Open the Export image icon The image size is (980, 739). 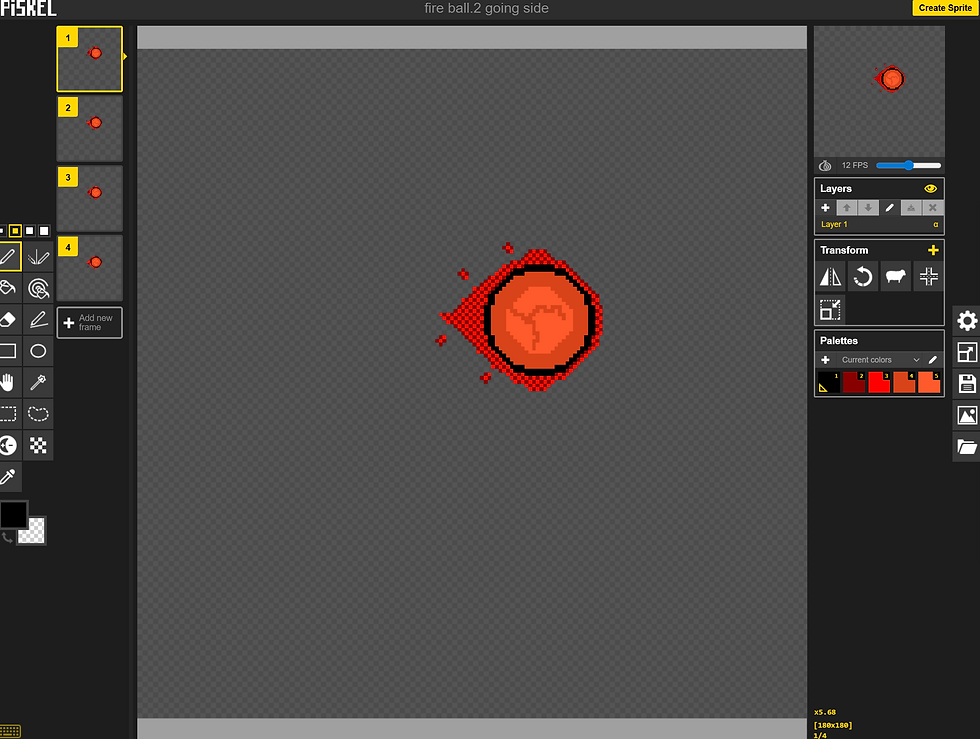(967, 415)
